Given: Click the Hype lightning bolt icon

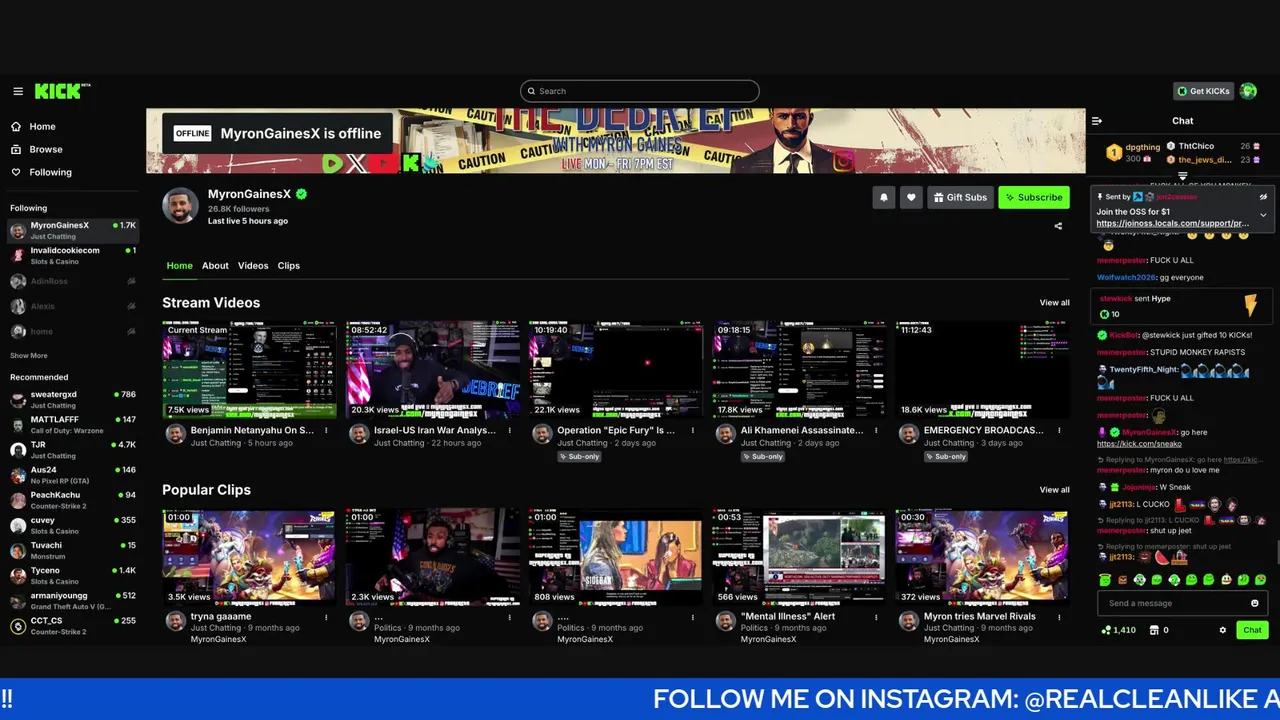Looking at the screenshot, I should (x=1250, y=306).
